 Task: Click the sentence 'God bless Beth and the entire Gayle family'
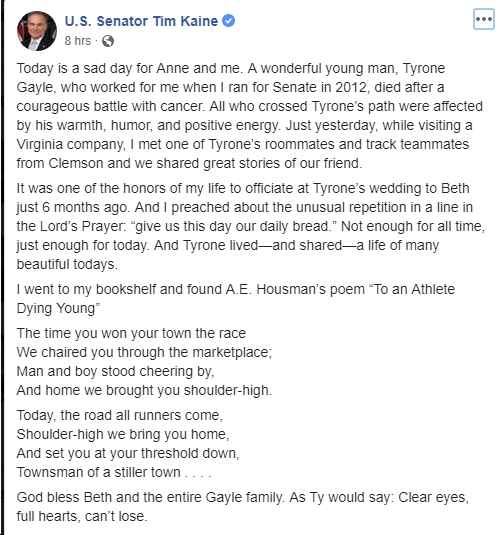click(150, 498)
